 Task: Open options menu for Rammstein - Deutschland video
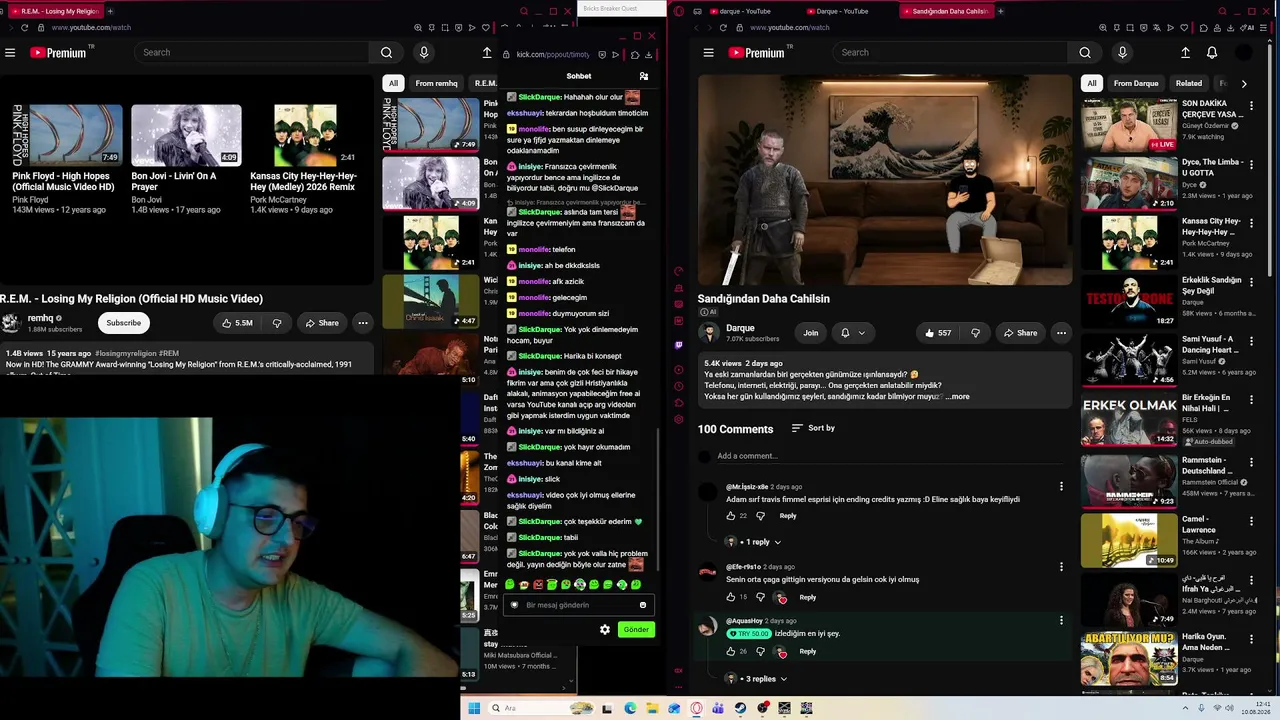coord(1251,462)
